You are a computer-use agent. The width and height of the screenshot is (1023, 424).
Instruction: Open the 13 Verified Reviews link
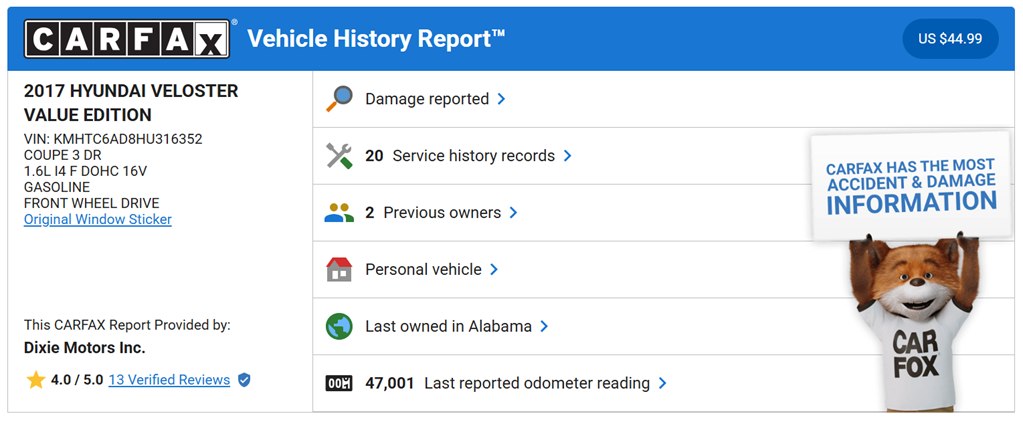tap(169, 380)
